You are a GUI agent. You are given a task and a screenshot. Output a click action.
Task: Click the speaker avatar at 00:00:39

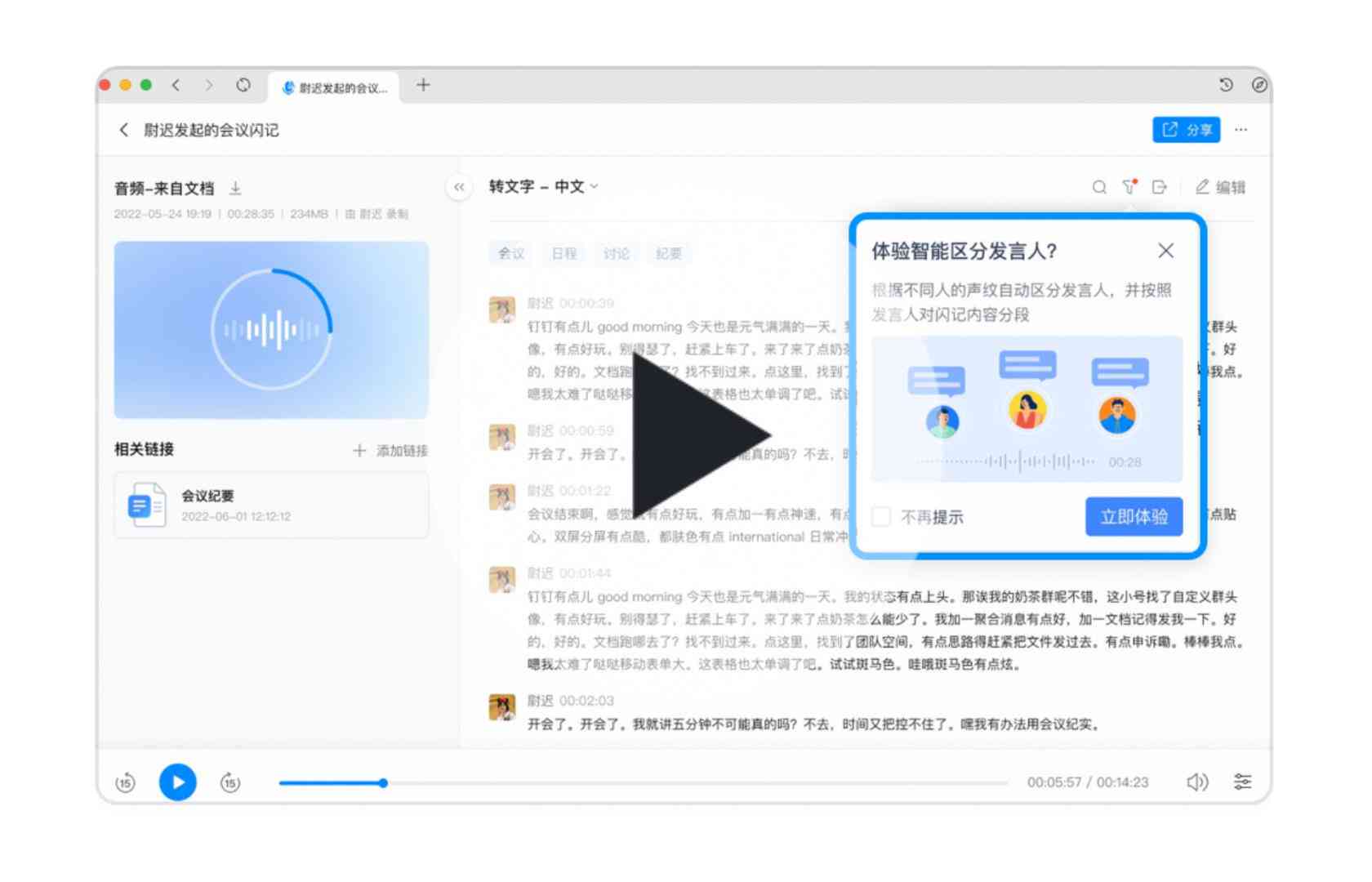tap(501, 310)
